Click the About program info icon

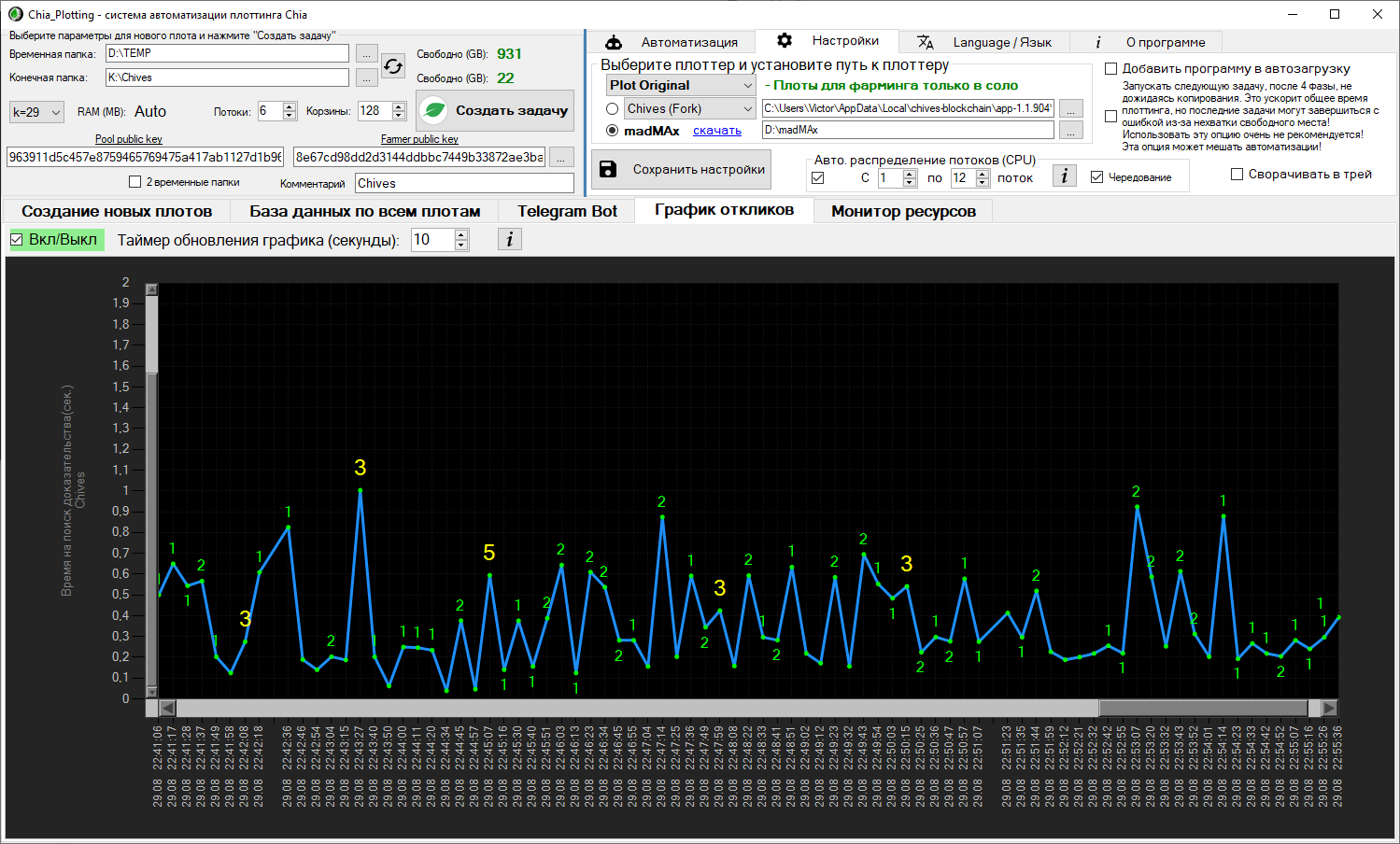(1098, 42)
